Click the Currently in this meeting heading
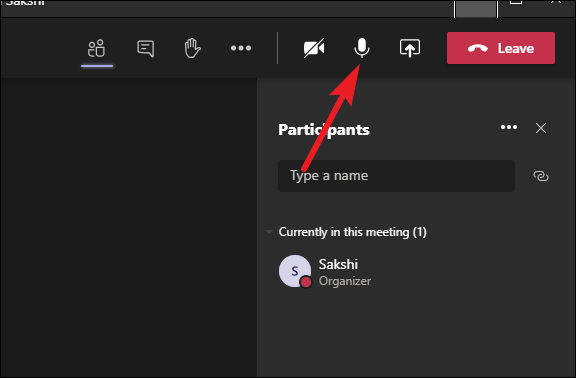This screenshot has height=378, width=576. click(352, 232)
